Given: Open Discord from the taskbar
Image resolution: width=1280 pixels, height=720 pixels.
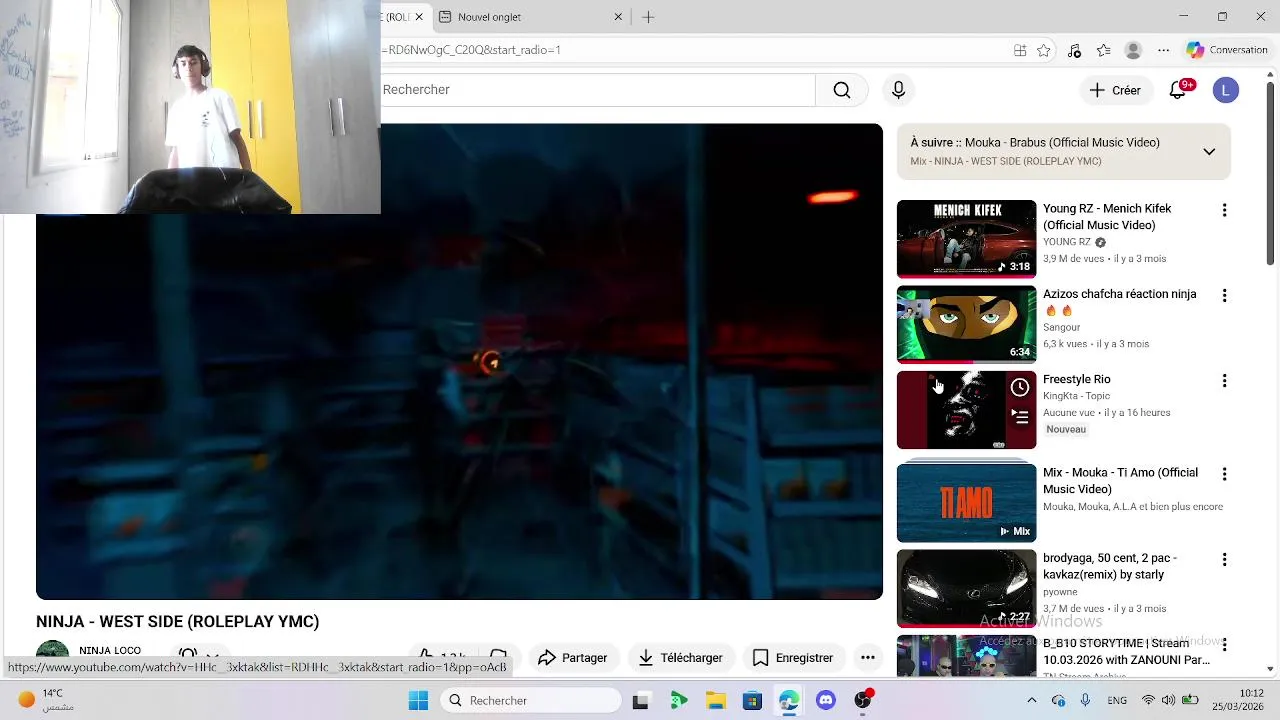Looking at the screenshot, I should pos(826,701).
